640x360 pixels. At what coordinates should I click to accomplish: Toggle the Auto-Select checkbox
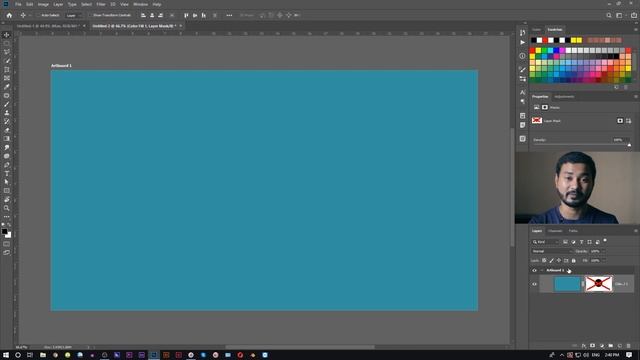(38, 15)
